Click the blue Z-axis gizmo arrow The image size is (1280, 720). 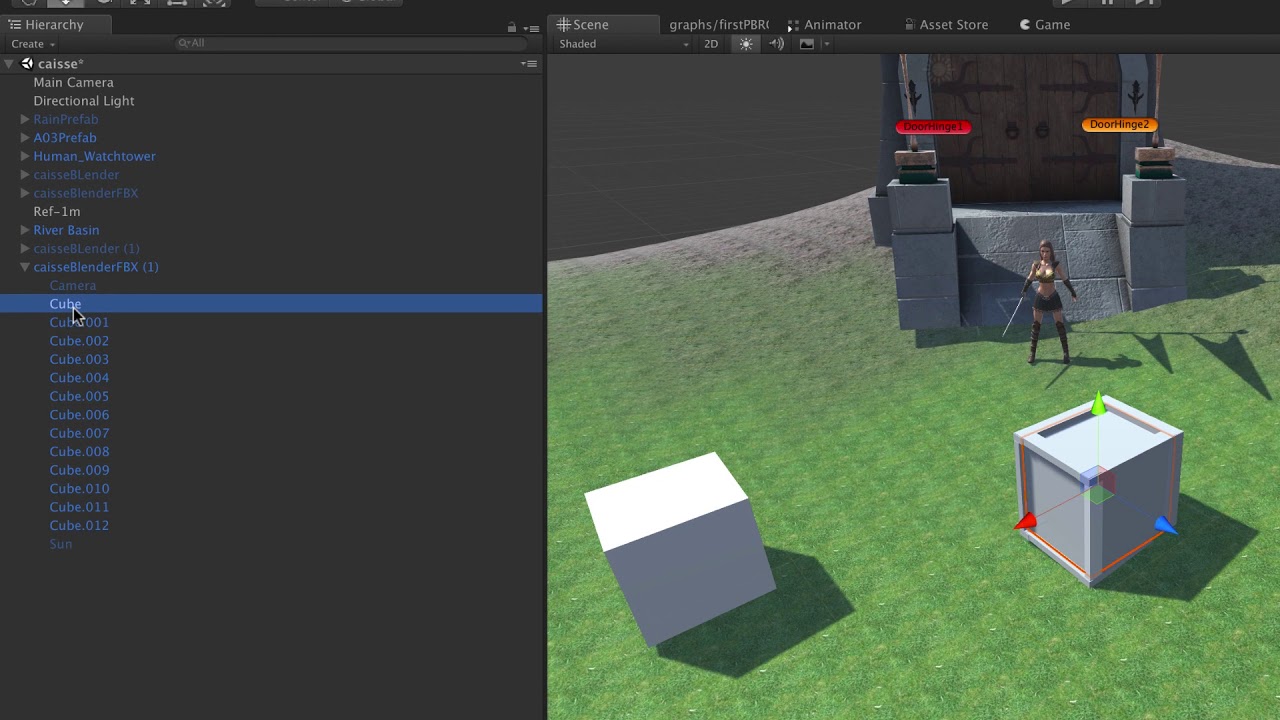1165,525
